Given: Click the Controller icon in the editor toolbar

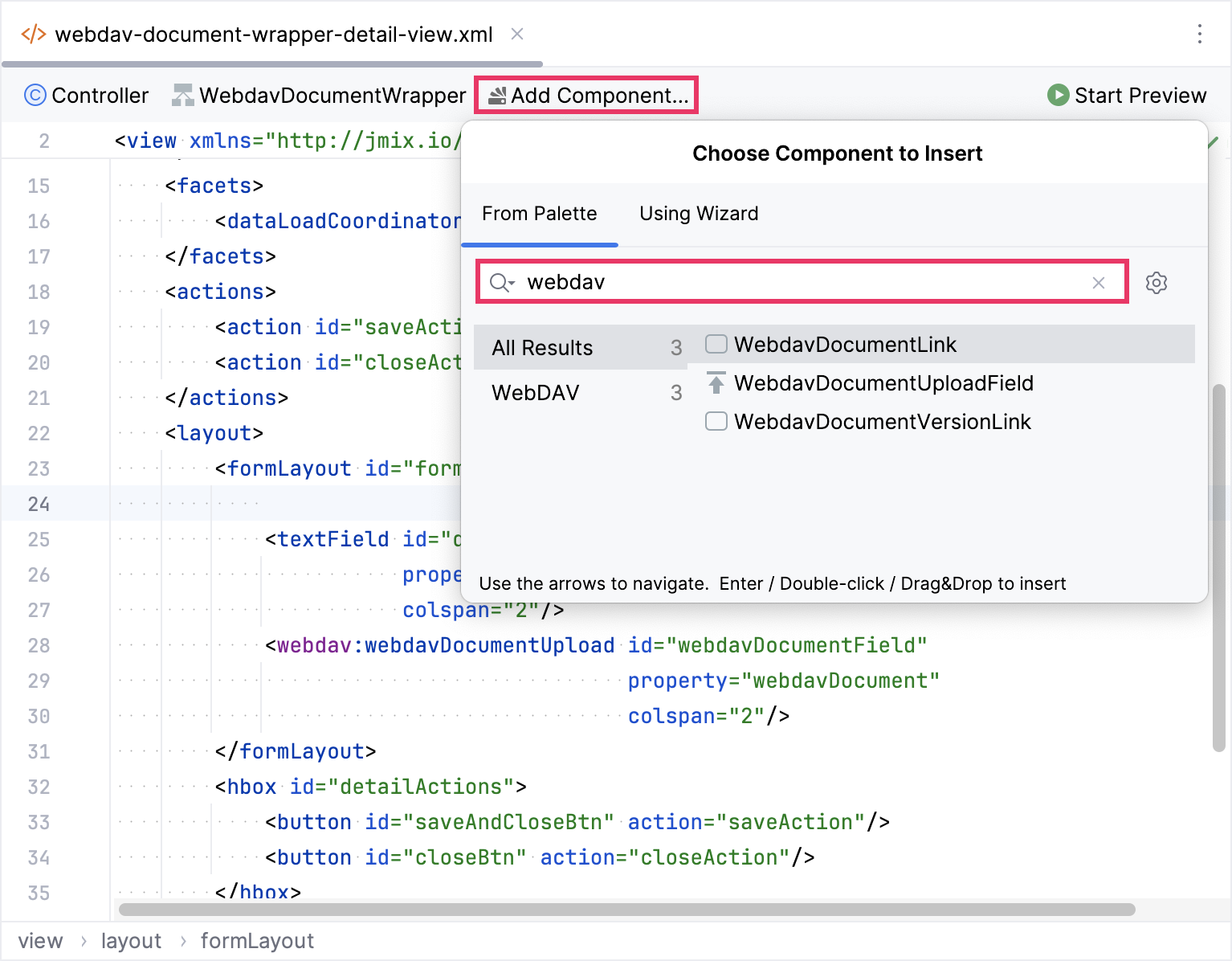Looking at the screenshot, I should tap(35, 95).
